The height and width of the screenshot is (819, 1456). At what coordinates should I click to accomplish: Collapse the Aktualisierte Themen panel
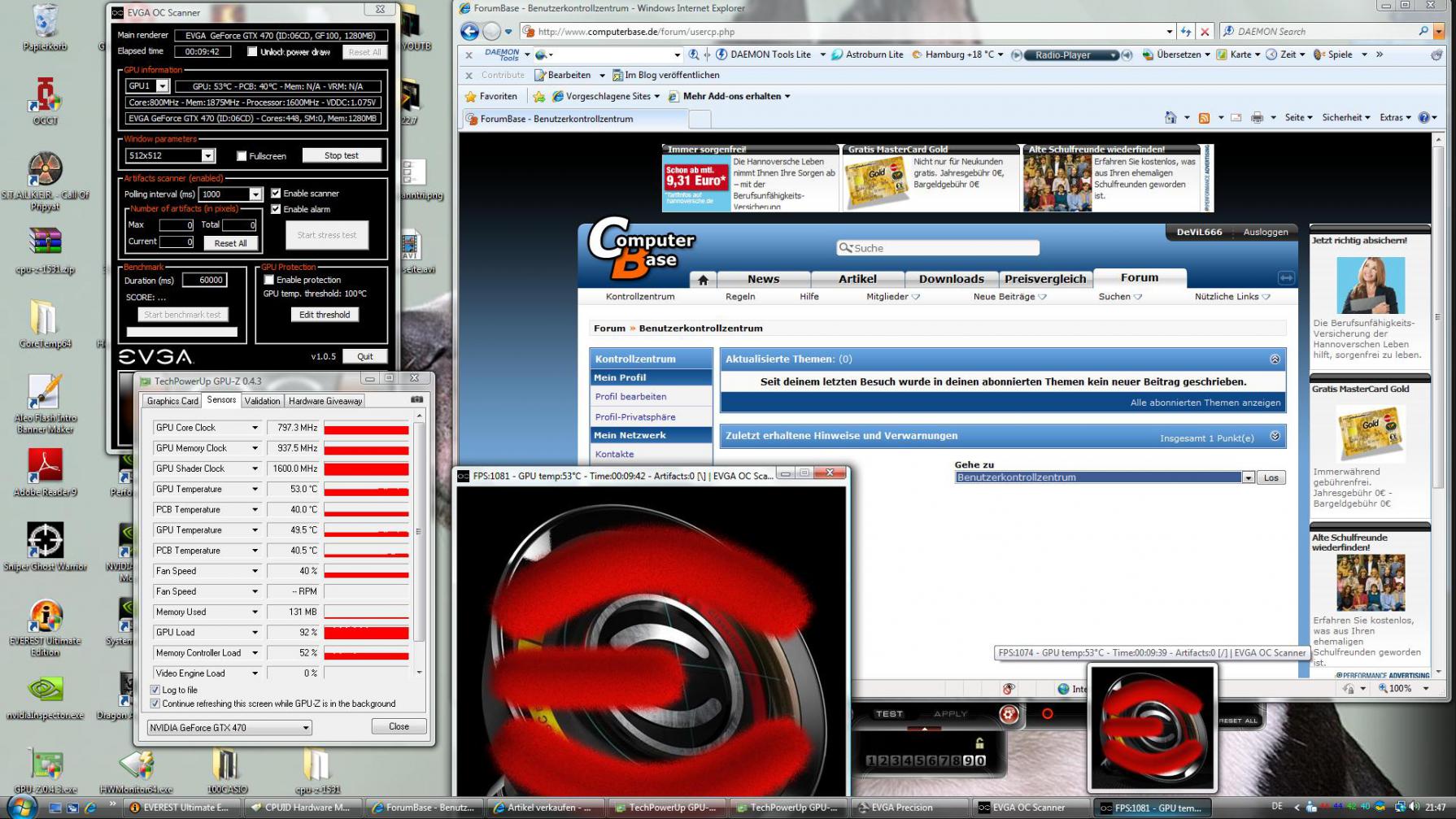tap(1275, 359)
